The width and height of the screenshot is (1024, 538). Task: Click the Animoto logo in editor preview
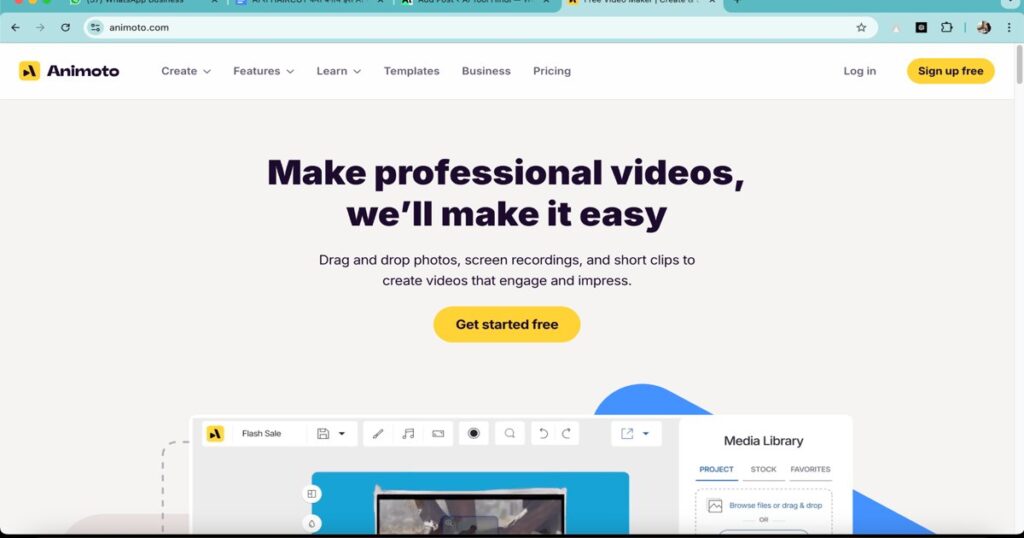(x=215, y=434)
